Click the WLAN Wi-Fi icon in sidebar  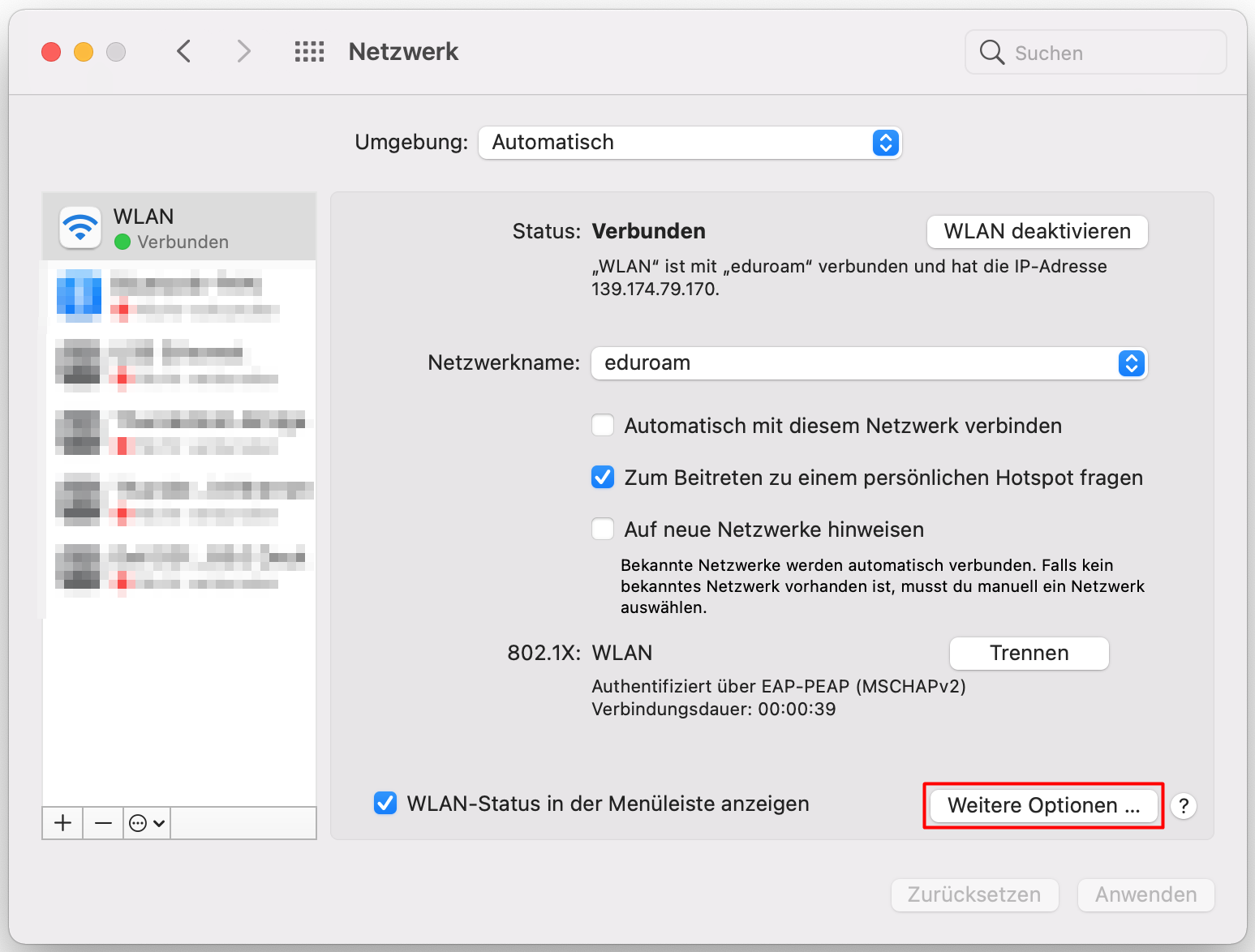(x=80, y=227)
